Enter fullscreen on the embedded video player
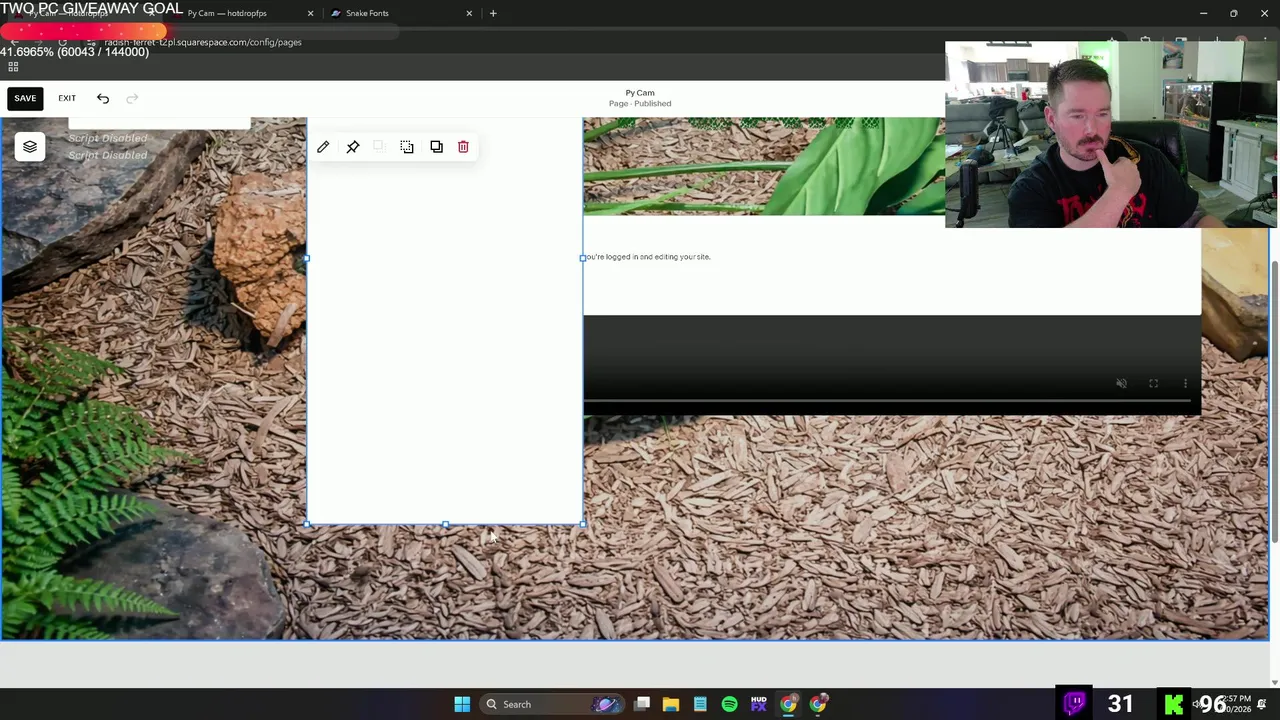 (1154, 384)
